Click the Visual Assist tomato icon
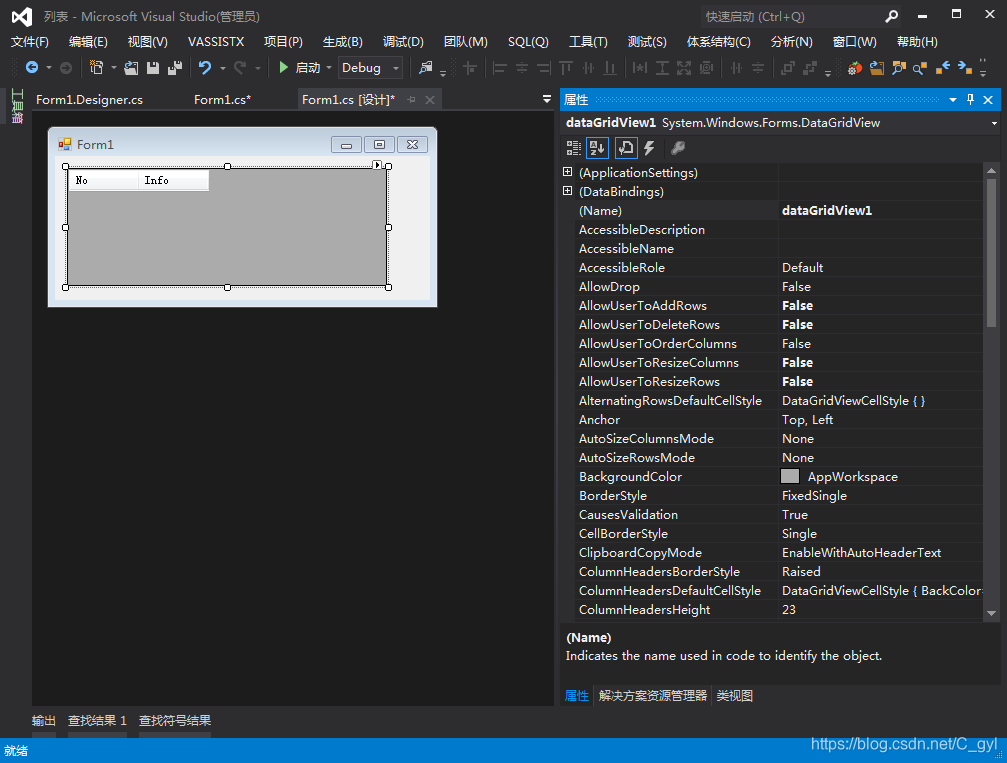The width and height of the screenshot is (1007, 763). (x=854, y=68)
